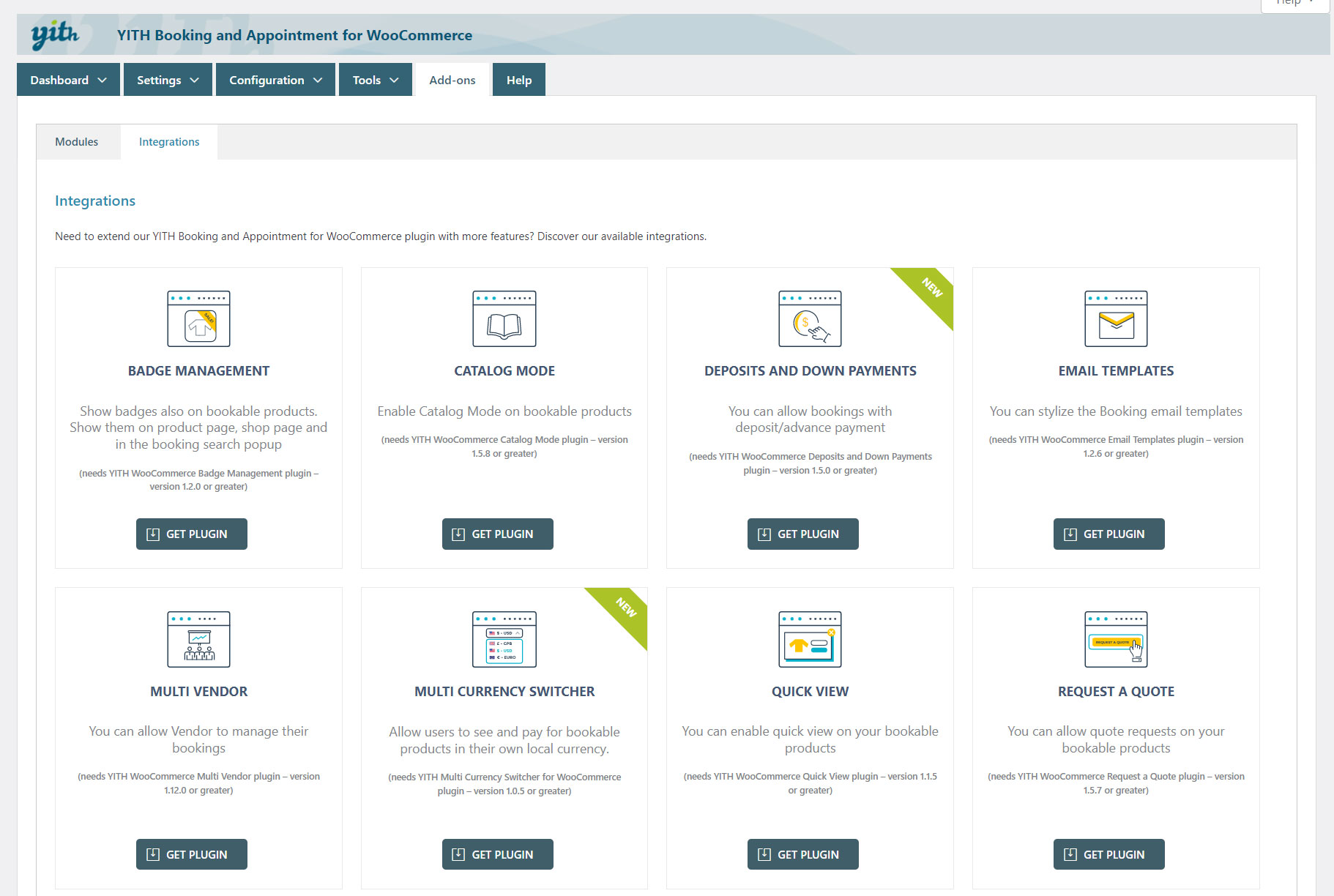Click download icon in Badge Management Get Plugin
The width and height of the screenshot is (1334, 896).
pyautogui.click(x=153, y=534)
